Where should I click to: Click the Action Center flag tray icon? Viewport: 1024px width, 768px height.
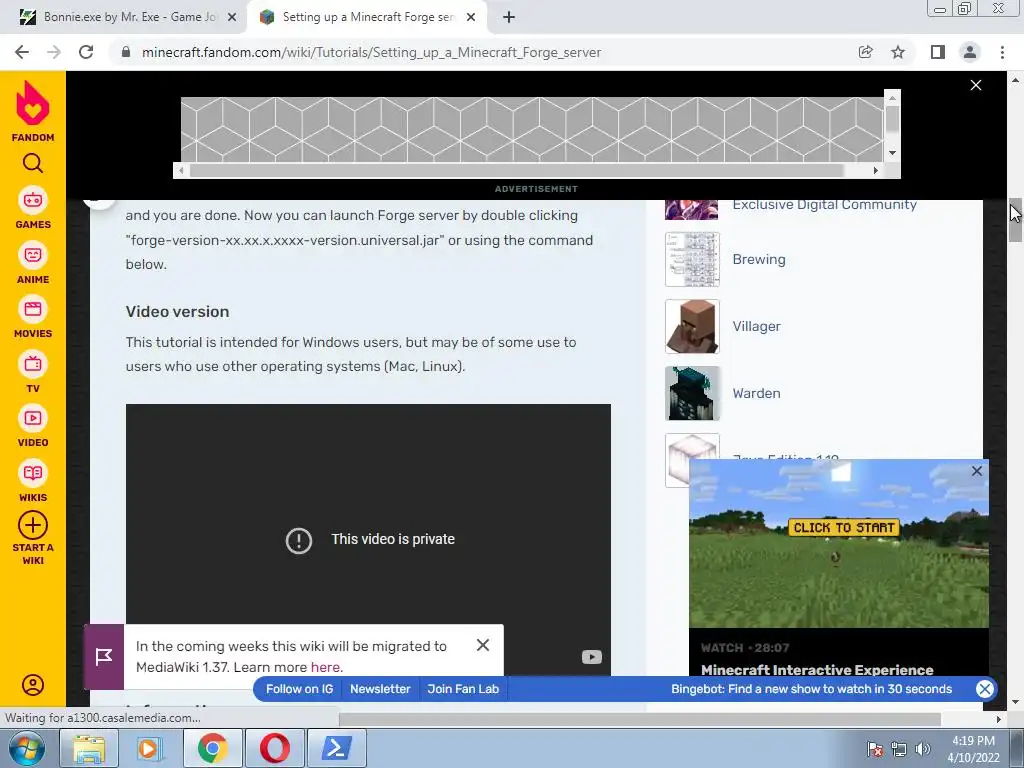pos(875,749)
